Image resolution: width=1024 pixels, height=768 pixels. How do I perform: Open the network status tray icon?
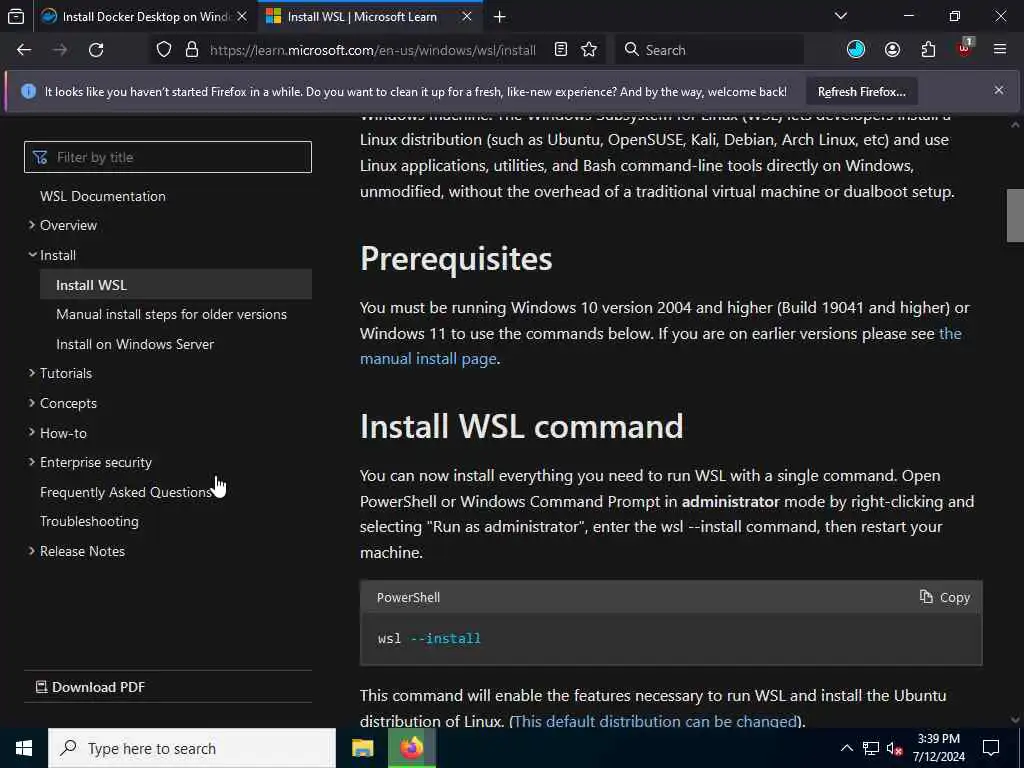pos(871,748)
